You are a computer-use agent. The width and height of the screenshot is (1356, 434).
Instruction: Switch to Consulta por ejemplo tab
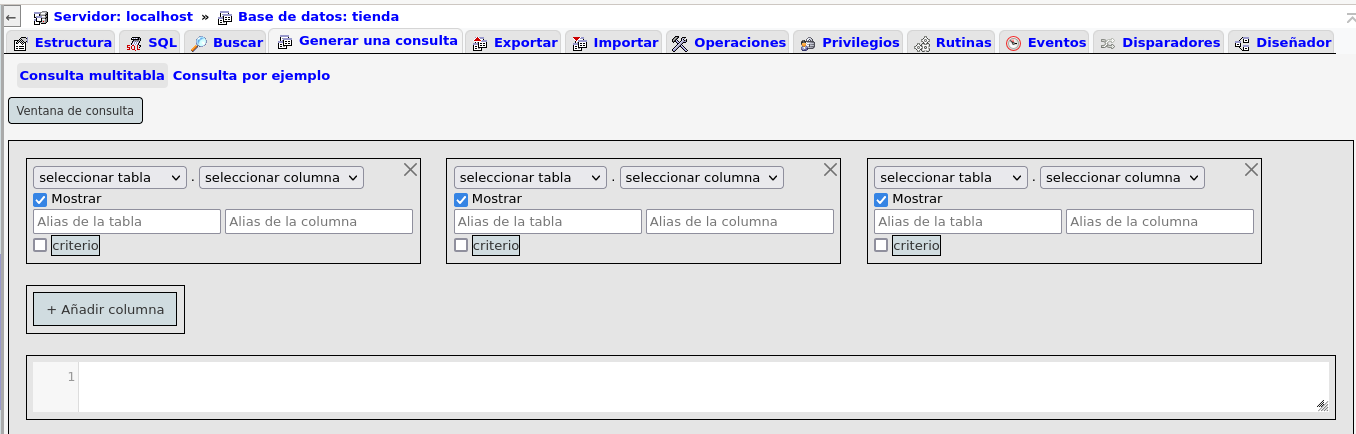click(x=251, y=76)
